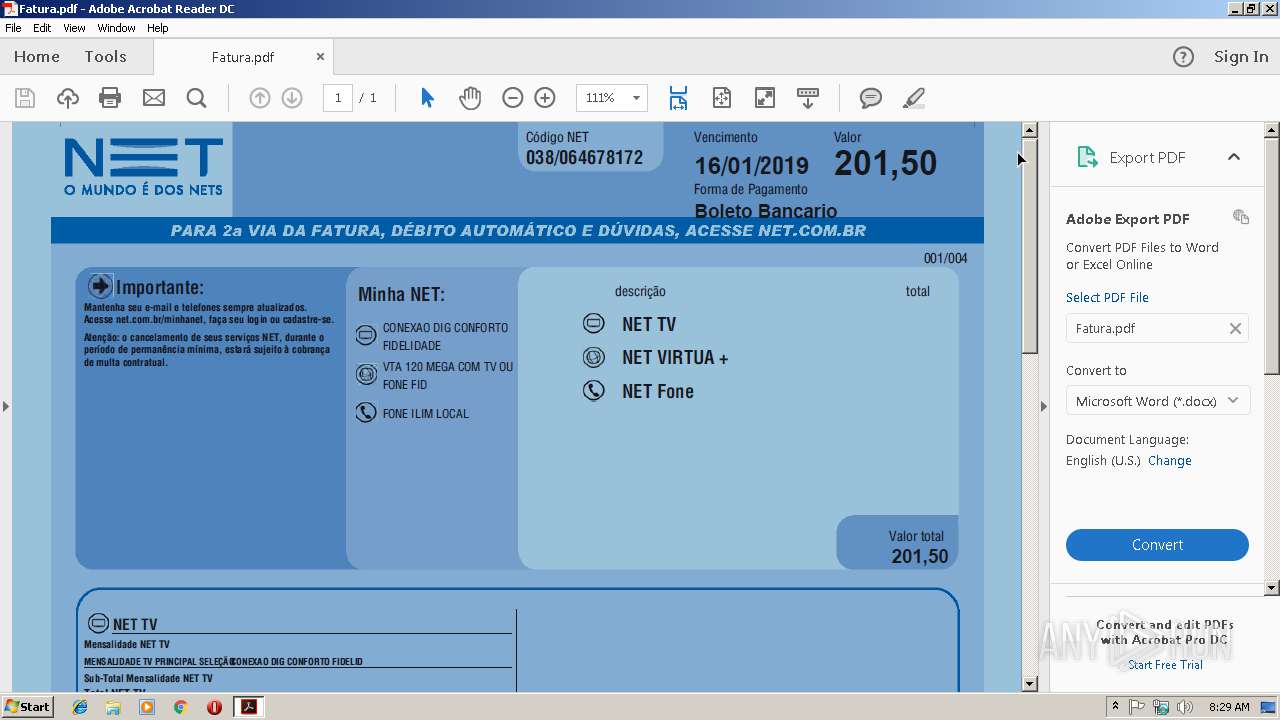Click the fit one full page icon
The width and height of the screenshot is (1280, 720).
click(x=722, y=98)
